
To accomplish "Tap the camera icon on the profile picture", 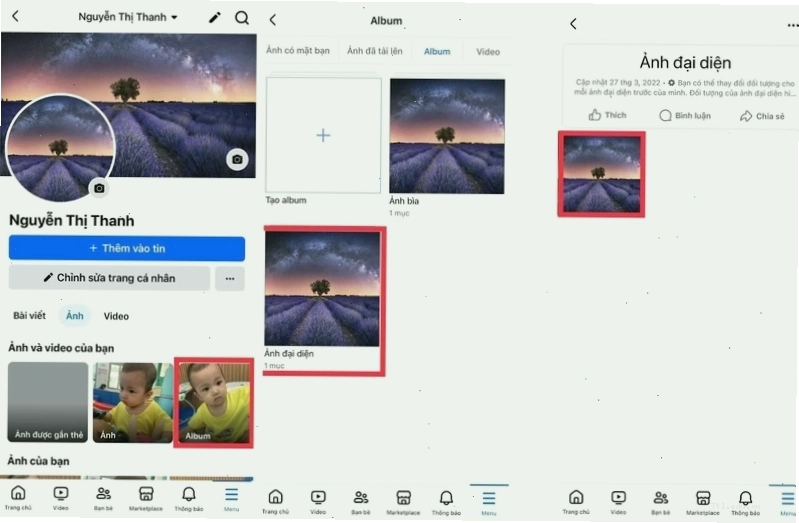I will click(99, 188).
